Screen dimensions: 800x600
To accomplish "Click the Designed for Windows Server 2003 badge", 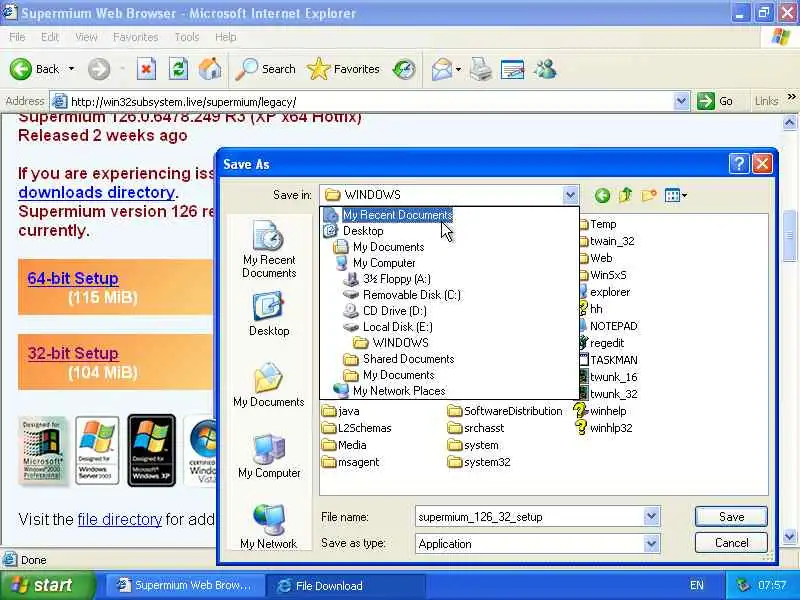I will pyautogui.click(x=97, y=451).
